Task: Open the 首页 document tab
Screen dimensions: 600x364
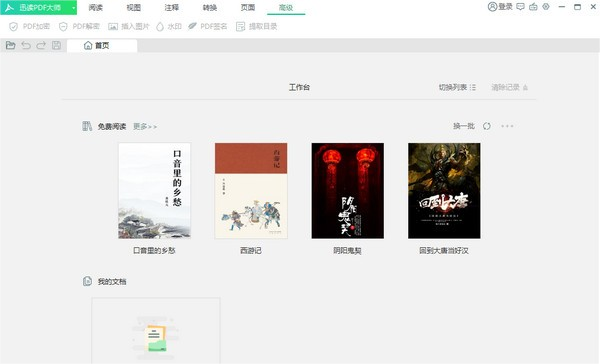Action: pyautogui.click(x=102, y=46)
